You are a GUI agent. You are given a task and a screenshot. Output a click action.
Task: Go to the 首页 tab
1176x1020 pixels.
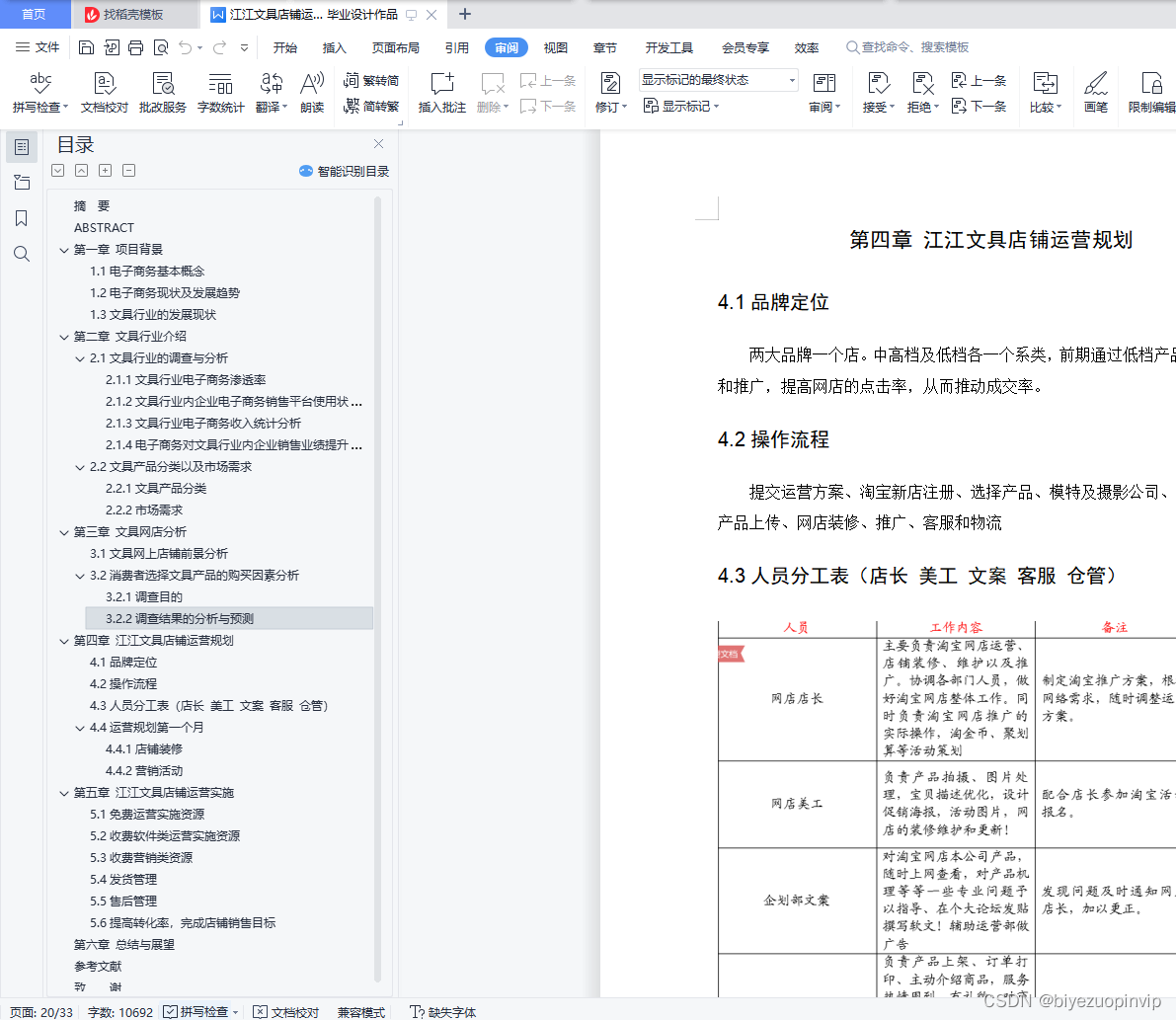[35, 14]
